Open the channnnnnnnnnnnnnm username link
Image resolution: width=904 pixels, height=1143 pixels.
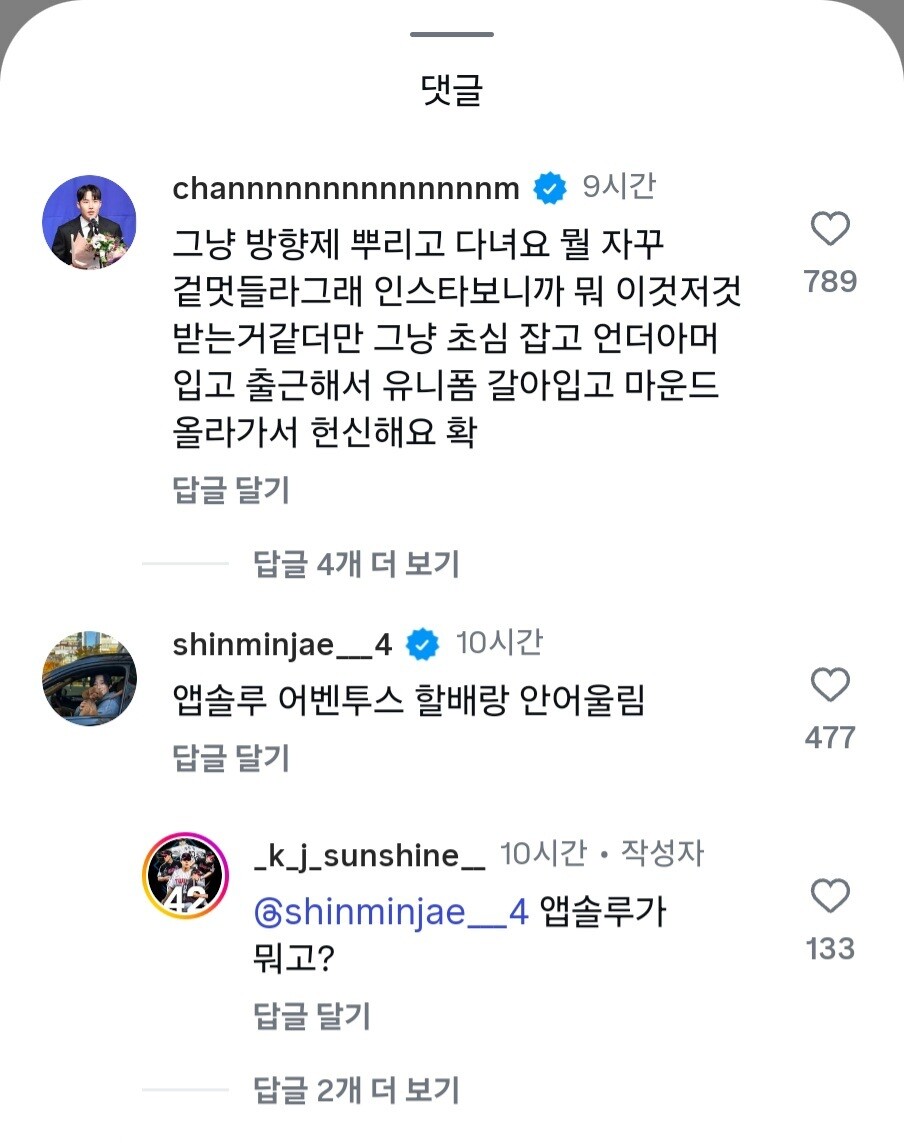pos(346,188)
